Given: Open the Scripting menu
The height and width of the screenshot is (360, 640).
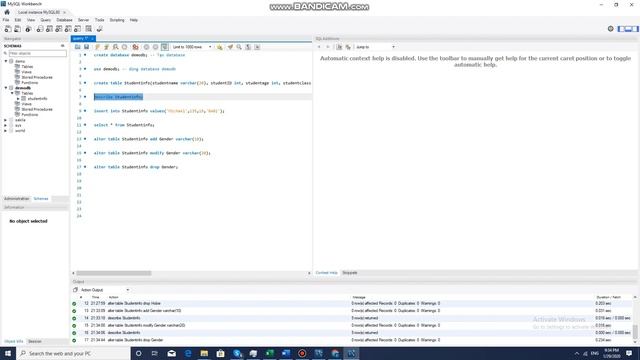Looking at the screenshot, I should [117, 20].
